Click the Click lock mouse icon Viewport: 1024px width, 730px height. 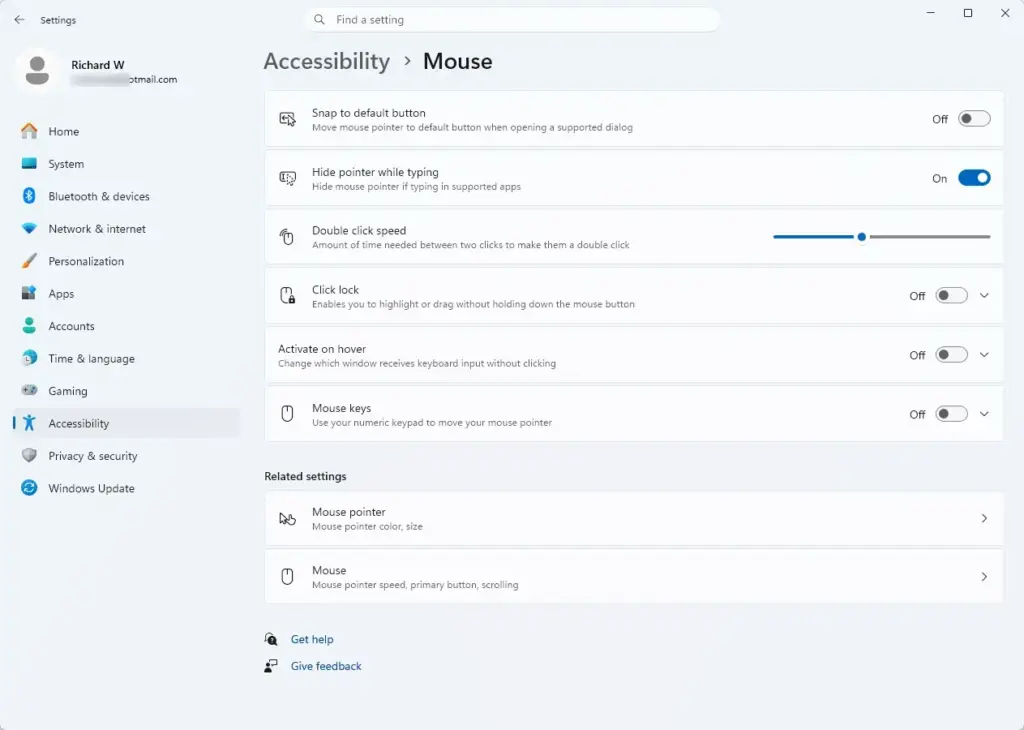[287, 296]
